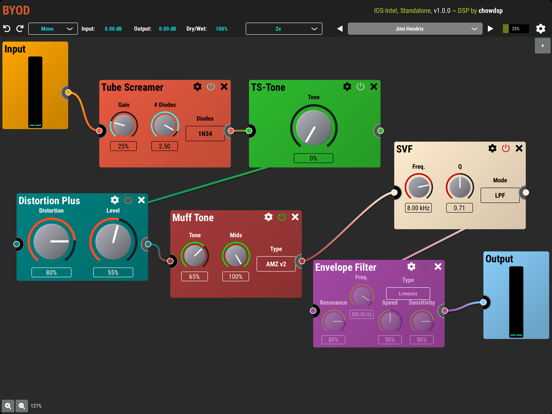The image size is (552, 414).
Task: Open the Mono channel mode dropdown
Action: [x=53, y=29]
